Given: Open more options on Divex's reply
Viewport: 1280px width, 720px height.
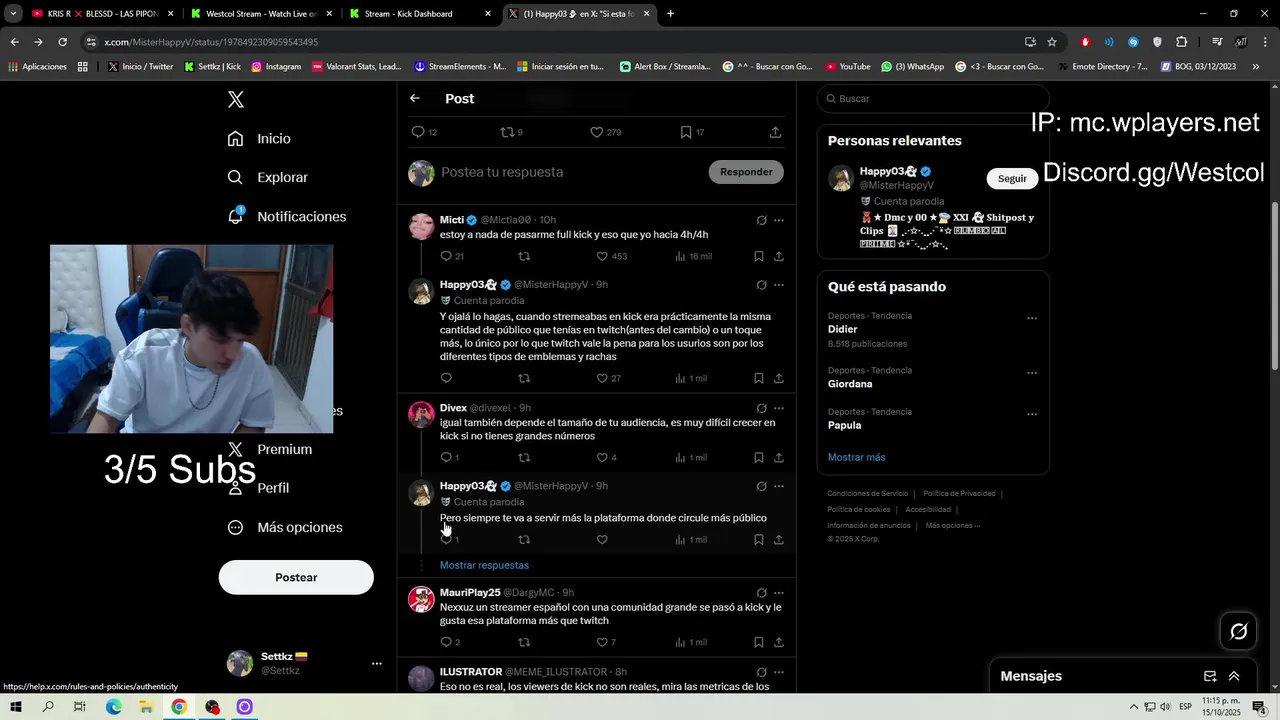Looking at the screenshot, I should (x=778, y=408).
